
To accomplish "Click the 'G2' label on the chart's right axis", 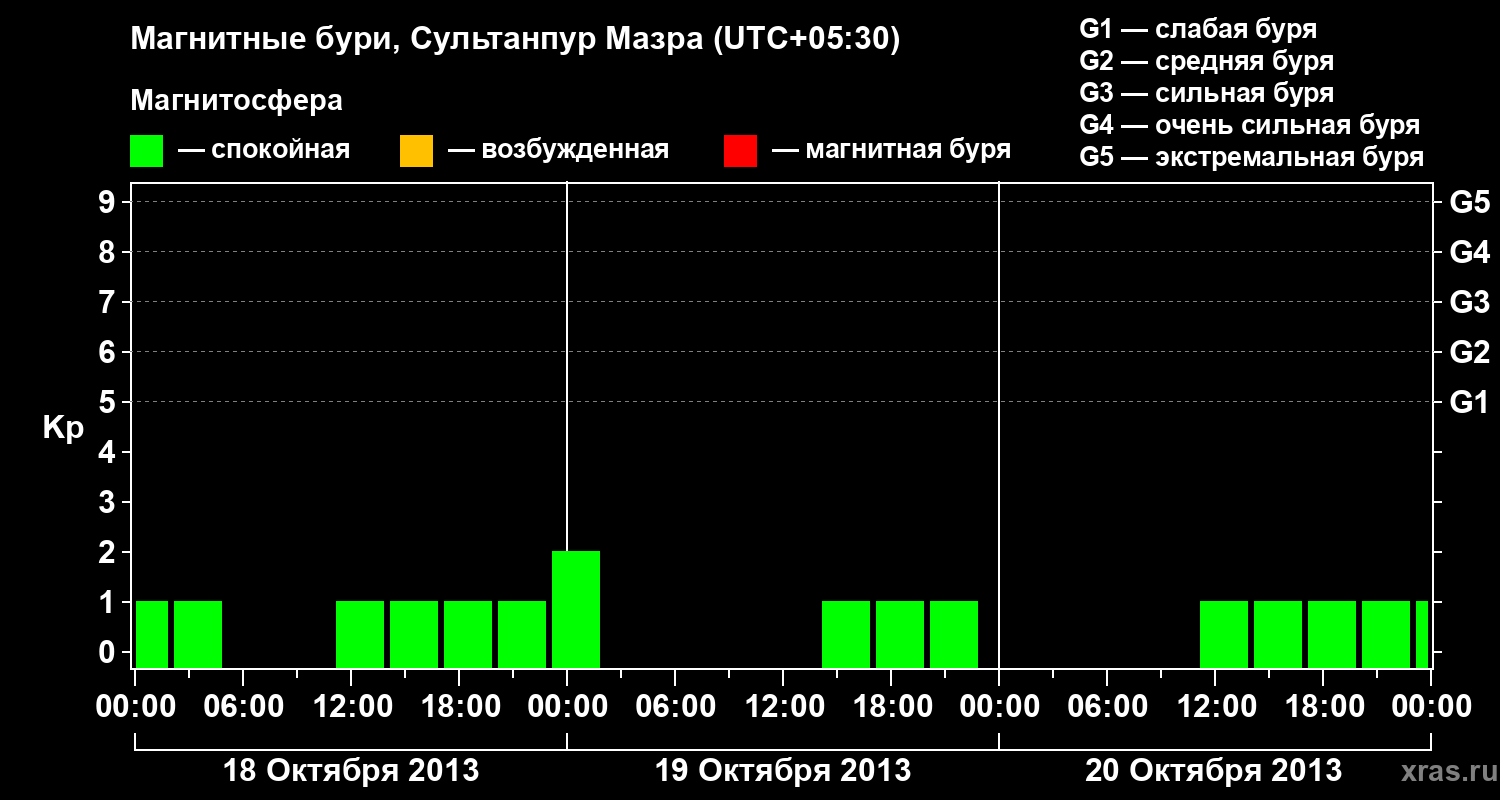I will point(1470,352).
